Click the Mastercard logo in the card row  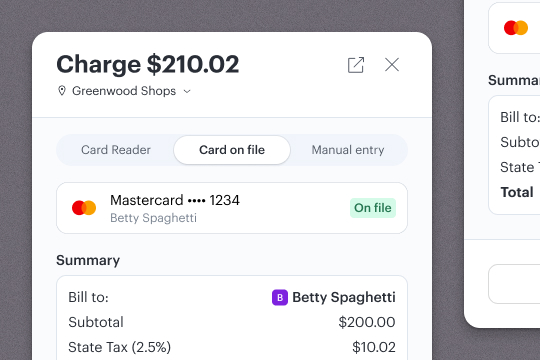click(x=84, y=208)
